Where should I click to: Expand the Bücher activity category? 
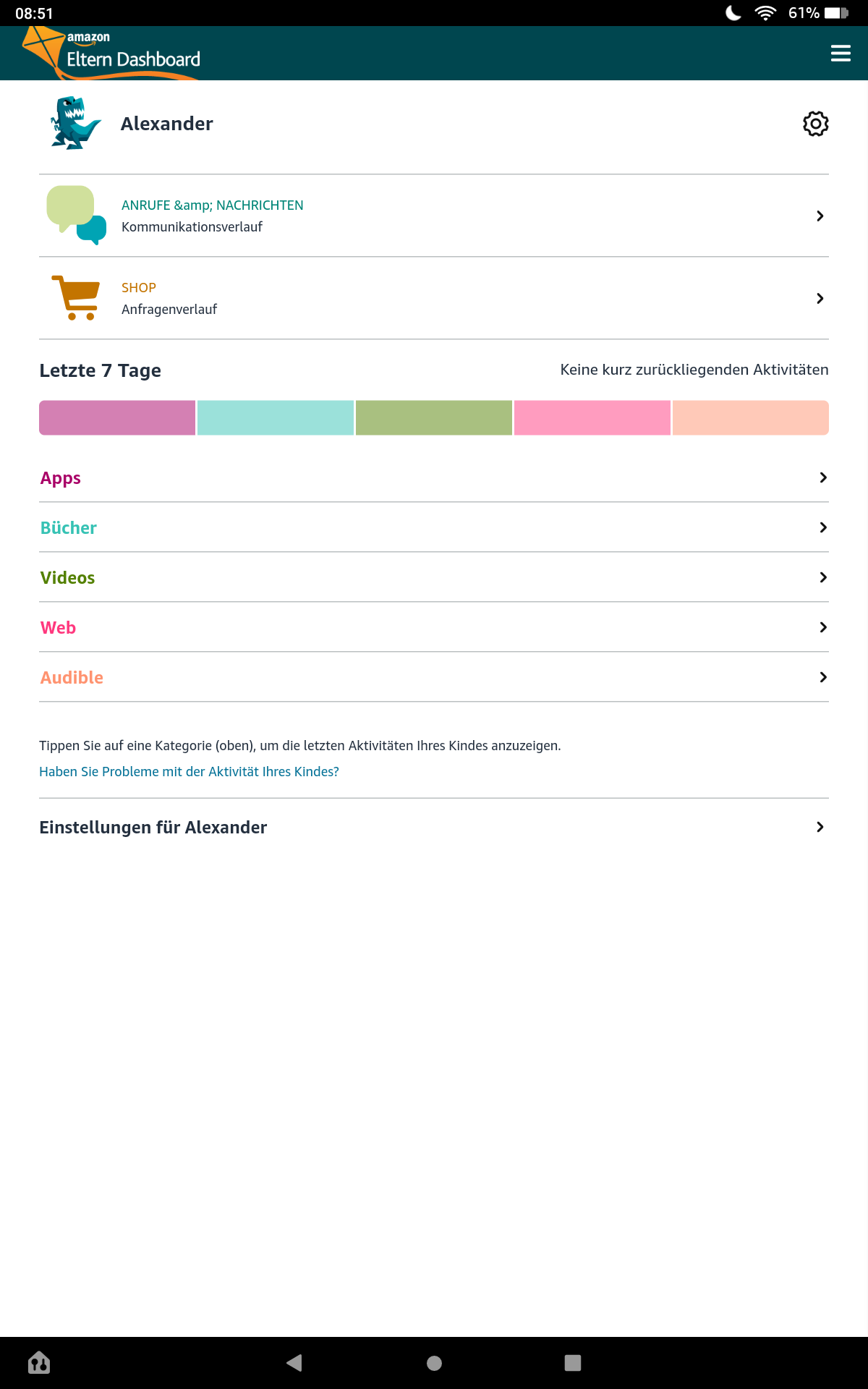[x=434, y=527]
